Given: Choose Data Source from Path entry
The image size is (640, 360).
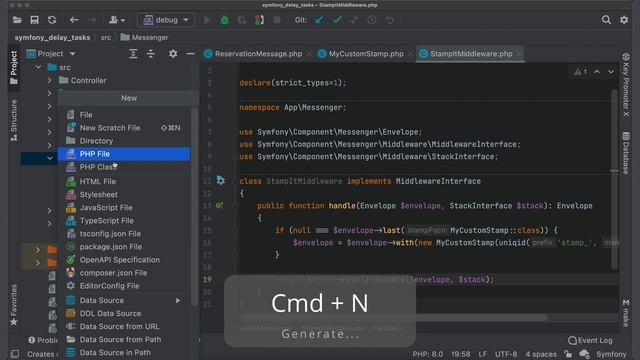Looking at the screenshot, I should (124, 340).
